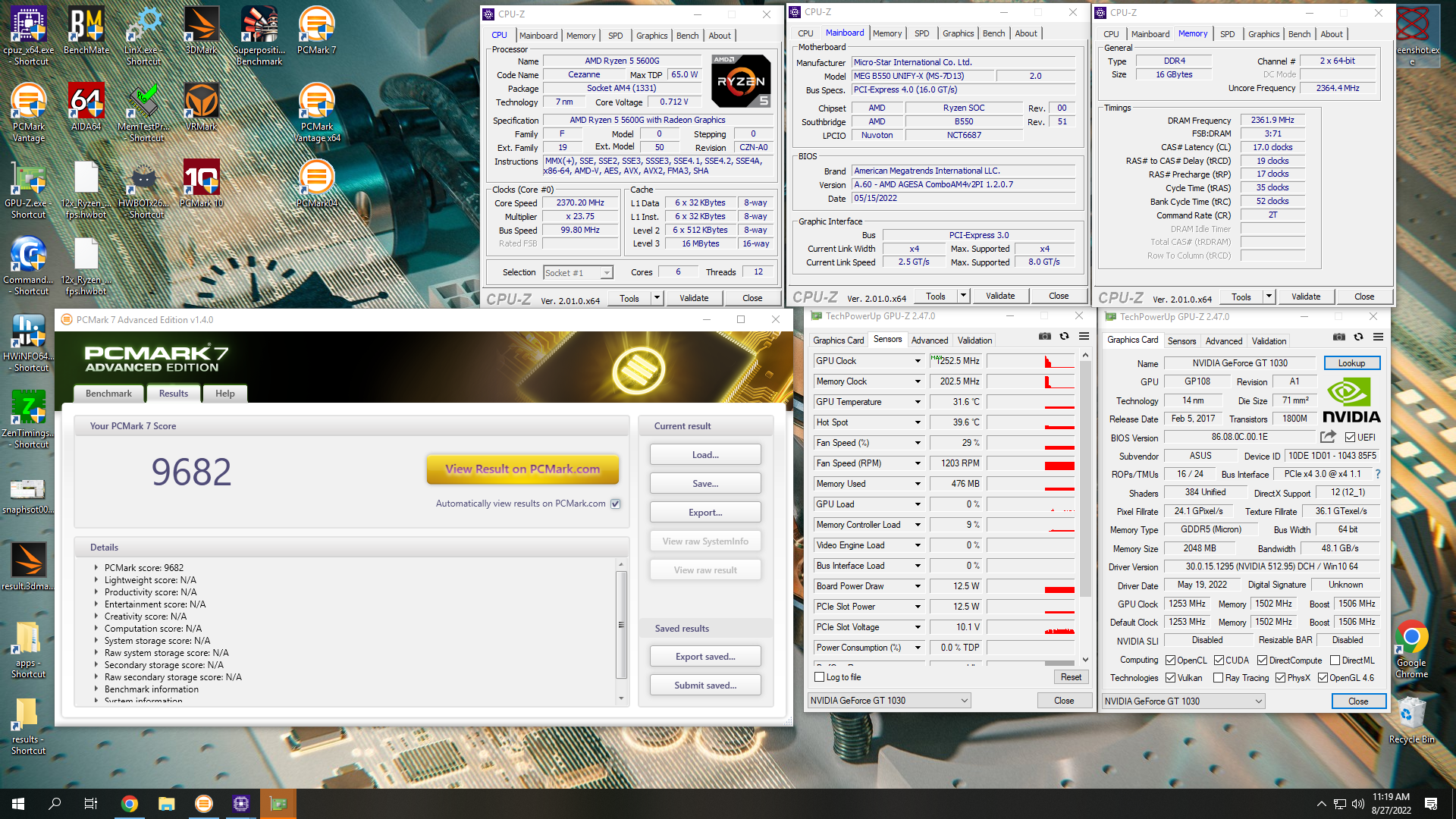The image size is (1456, 819).
Task: Click the GPU-Z Sensors refresh icon
Action: [x=1064, y=337]
